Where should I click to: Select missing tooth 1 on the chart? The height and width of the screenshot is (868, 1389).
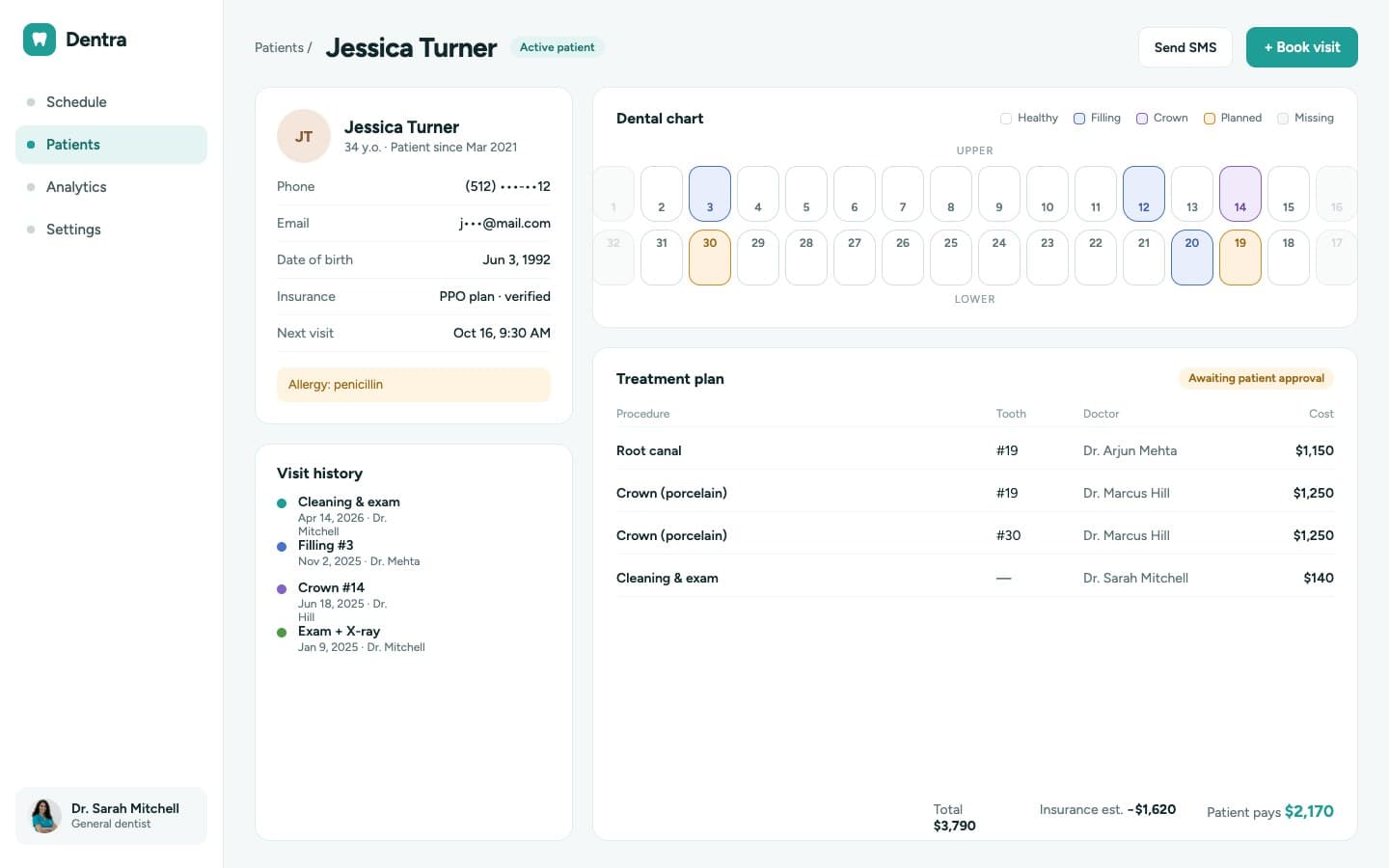coord(613,194)
